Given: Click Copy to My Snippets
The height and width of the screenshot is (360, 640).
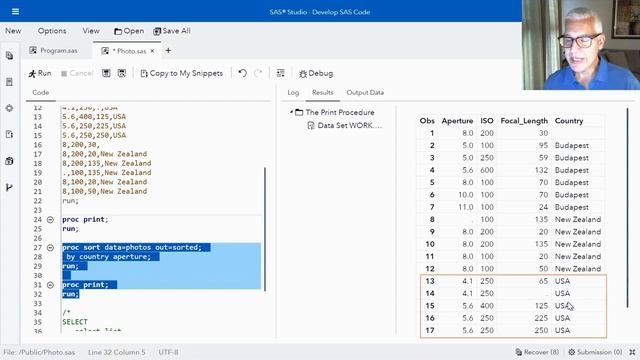Looking at the screenshot, I should (x=182, y=73).
